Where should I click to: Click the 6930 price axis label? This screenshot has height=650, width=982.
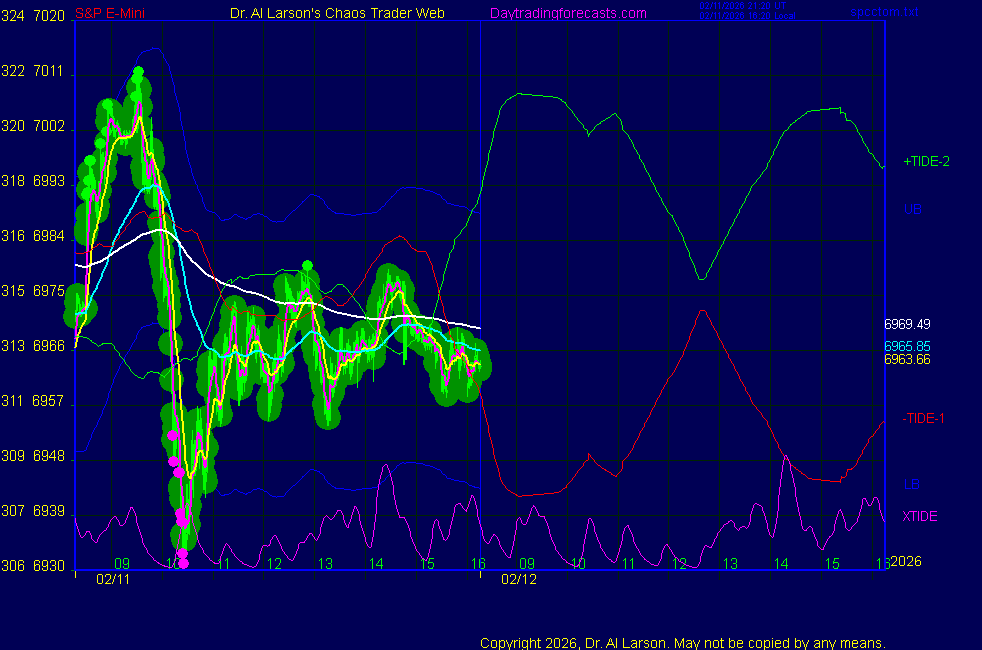coord(49,566)
